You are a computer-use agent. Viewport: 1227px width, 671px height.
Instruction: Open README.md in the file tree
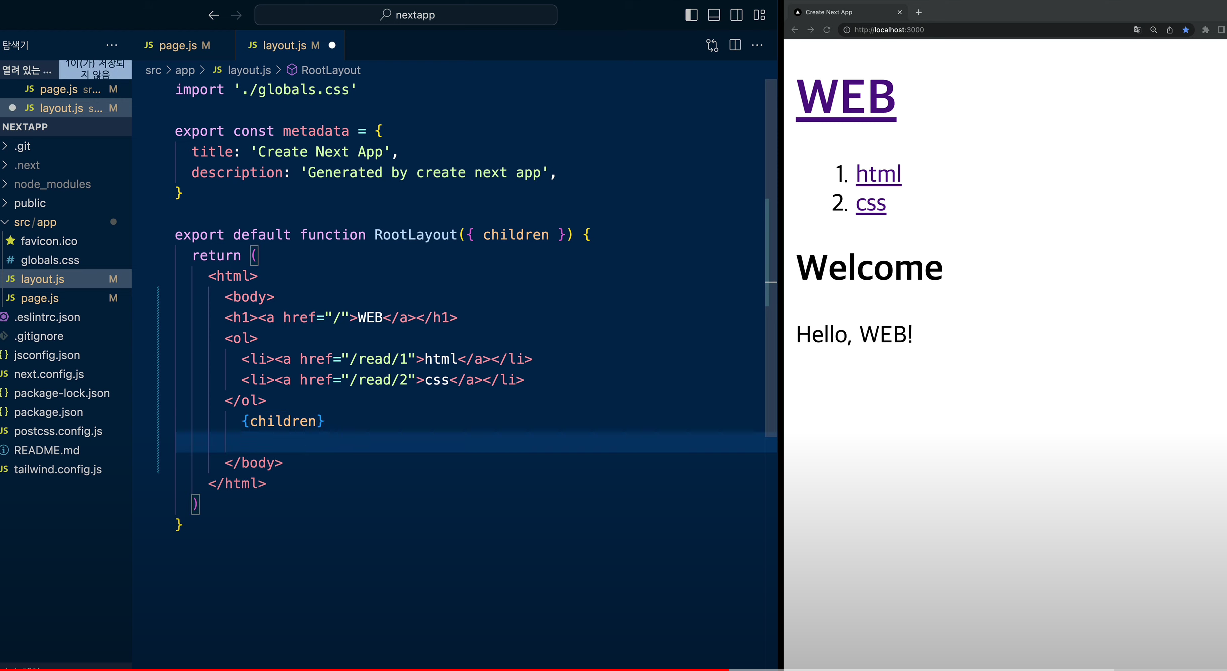click(x=66, y=450)
